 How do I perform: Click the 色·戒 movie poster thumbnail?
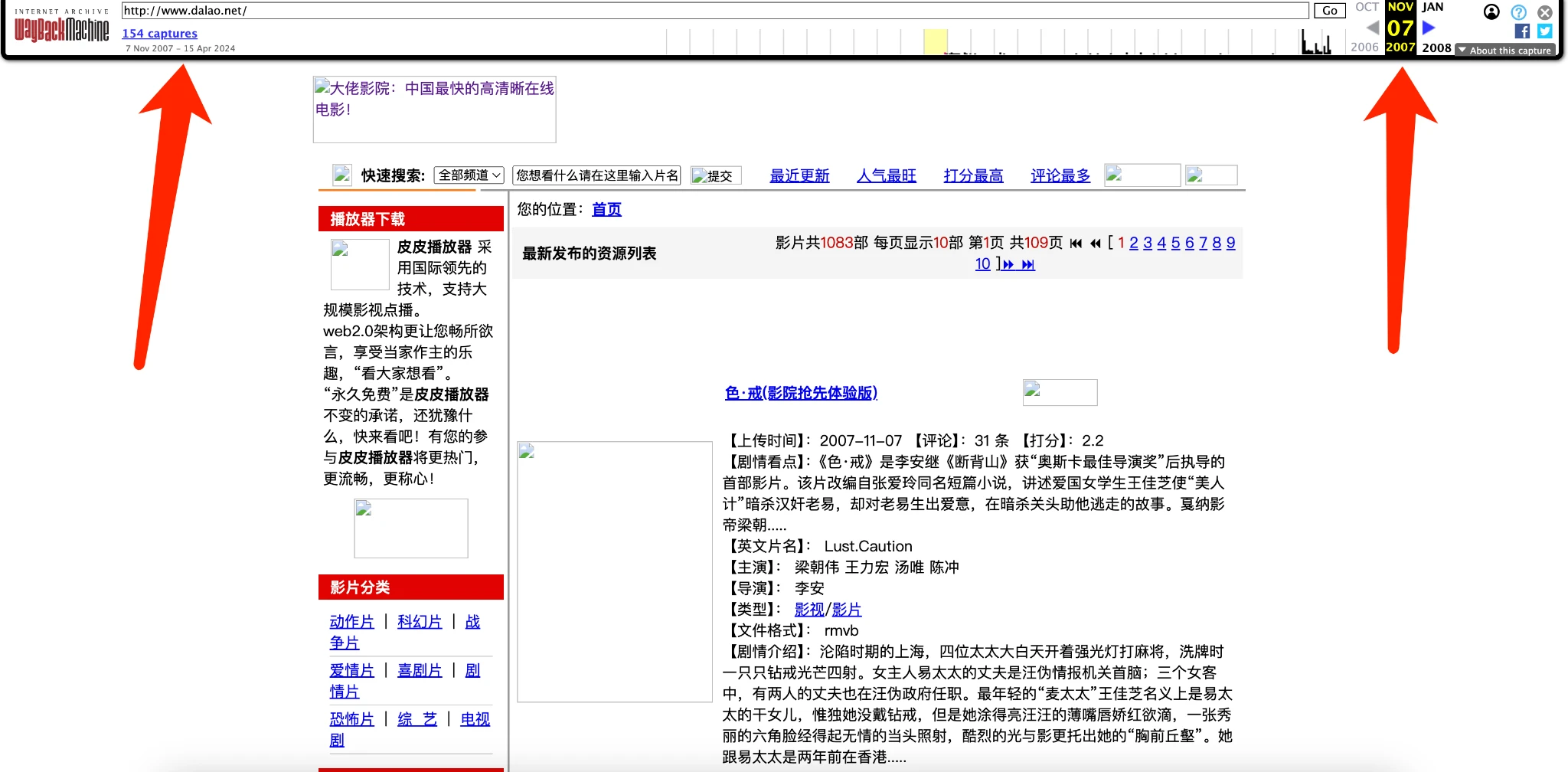(x=615, y=571)
